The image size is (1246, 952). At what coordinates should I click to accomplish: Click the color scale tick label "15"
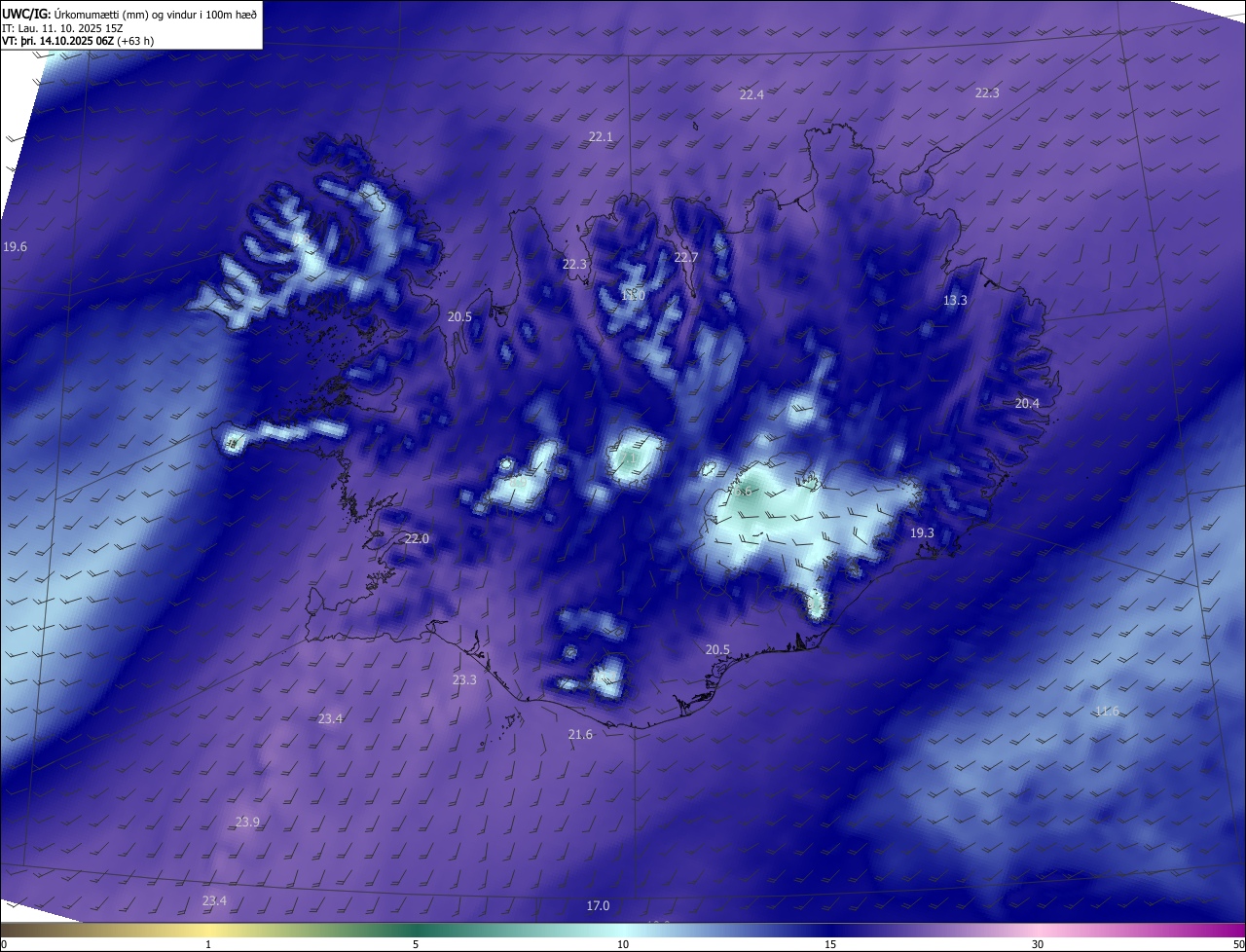click(x=830, y=944)
